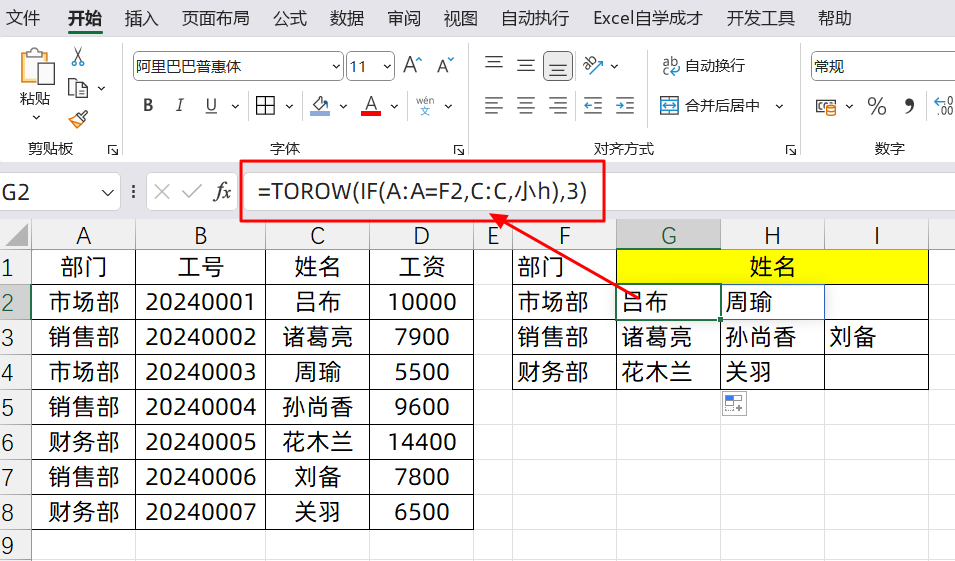Switch to the 开发工具 tab
955x561 pixels.
760,18
